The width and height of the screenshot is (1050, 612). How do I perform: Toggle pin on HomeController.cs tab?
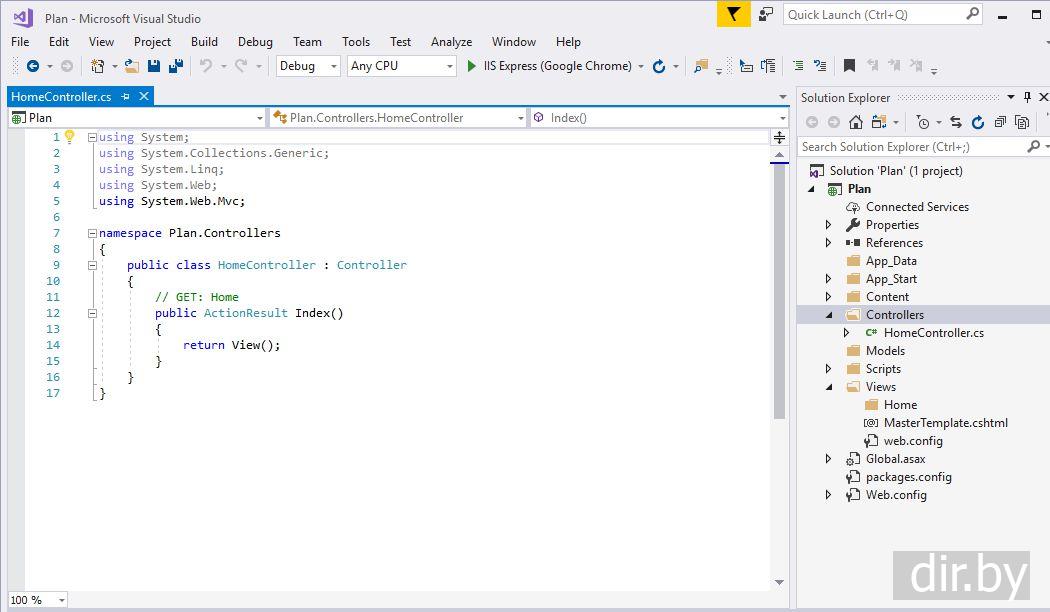(126, 97)
